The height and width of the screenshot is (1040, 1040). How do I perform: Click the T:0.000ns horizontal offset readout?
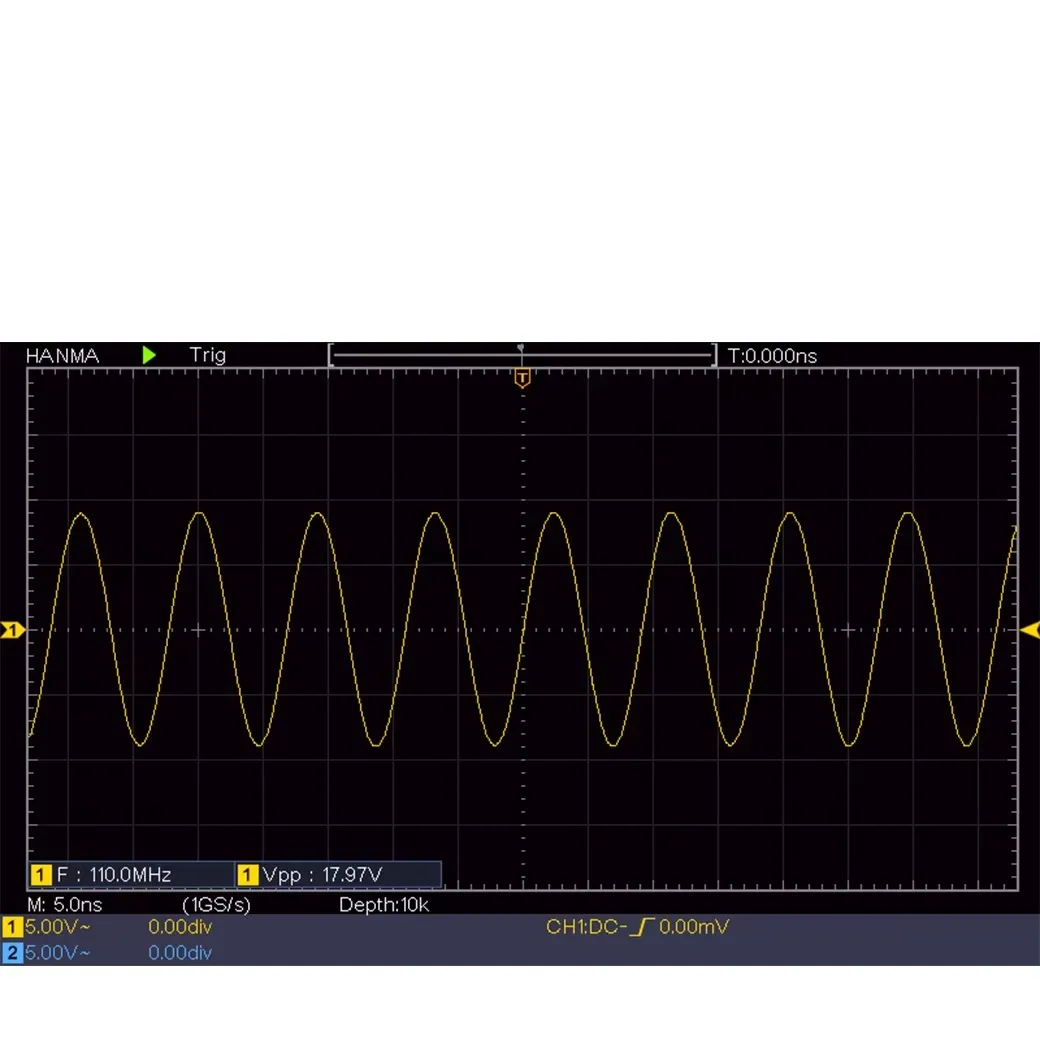pos(772,355)
